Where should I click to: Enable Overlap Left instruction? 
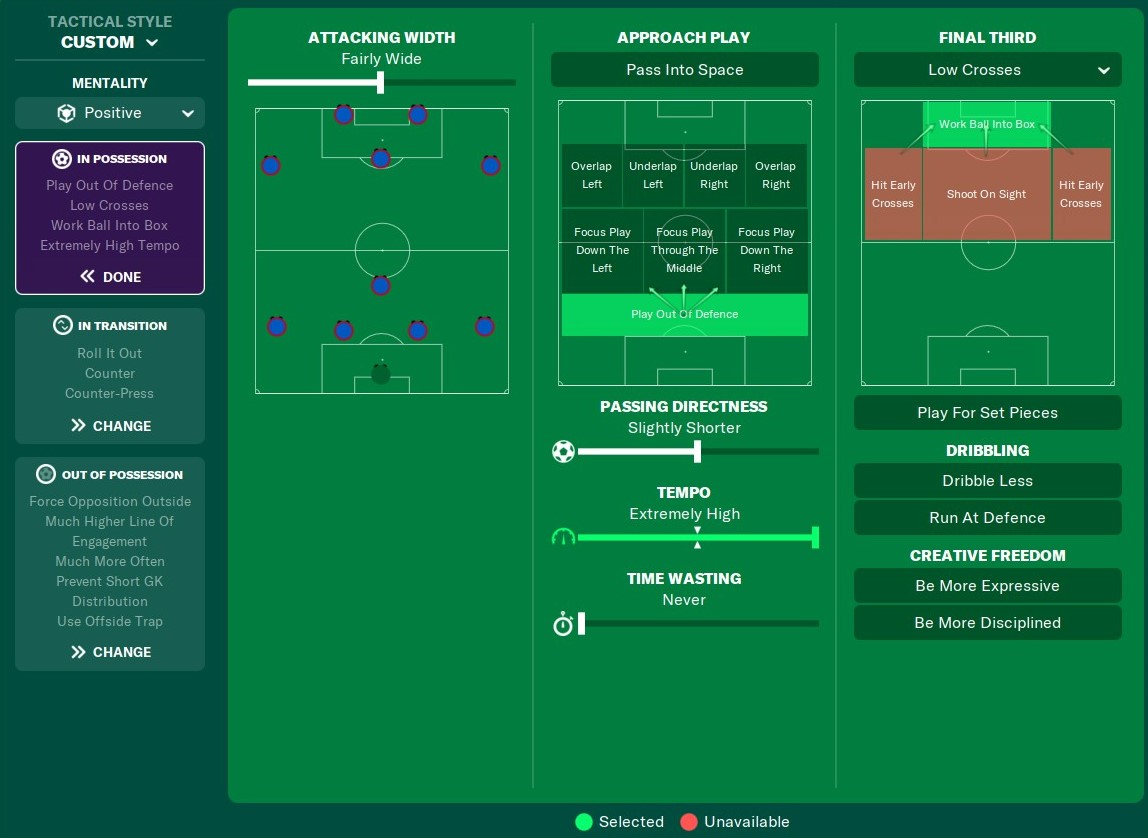point(592,175)
